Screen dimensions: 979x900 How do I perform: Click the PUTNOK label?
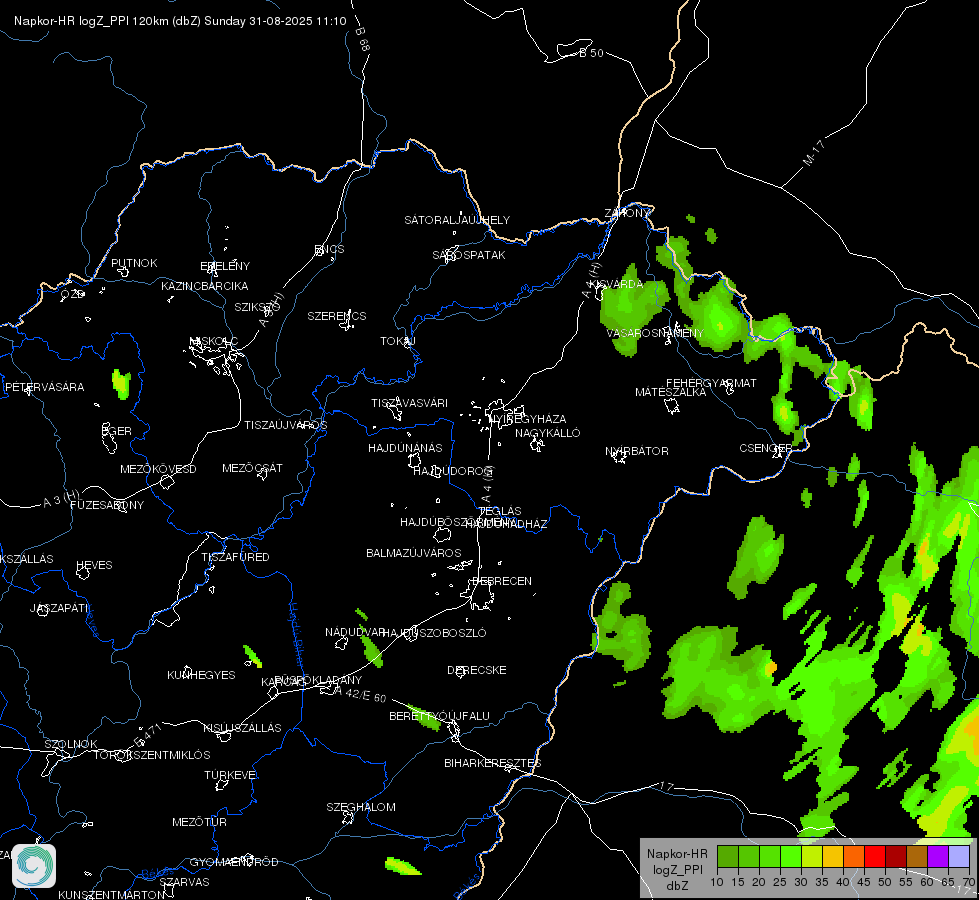pyautogui.click(x=134, y=263)
